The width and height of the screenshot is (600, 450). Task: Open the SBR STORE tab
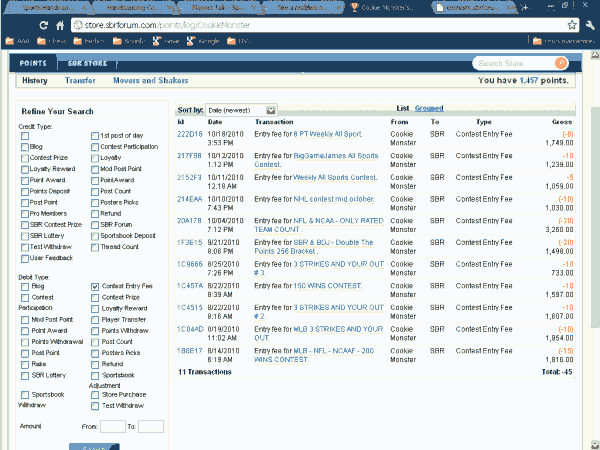[87, 63]
